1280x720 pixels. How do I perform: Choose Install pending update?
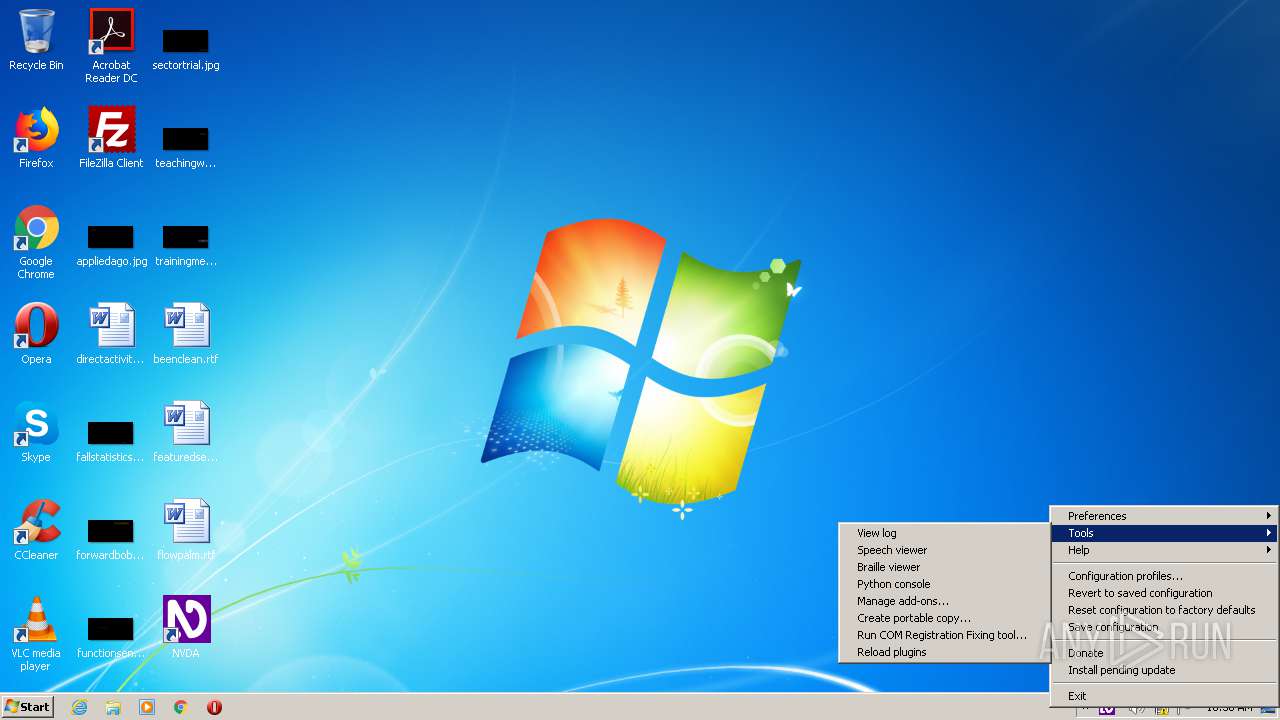click(x=1164, y=670)
